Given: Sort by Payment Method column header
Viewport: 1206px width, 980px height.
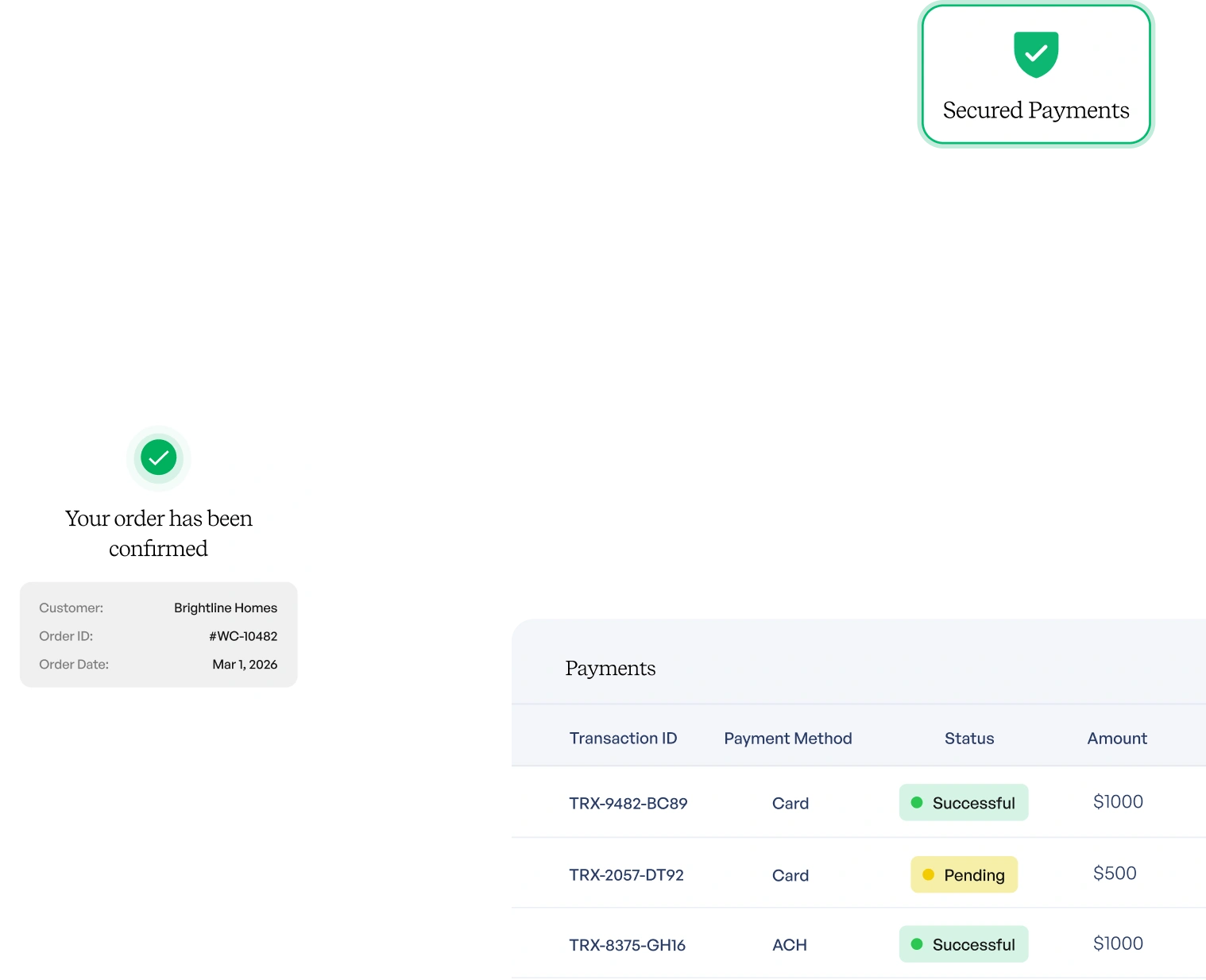Looking at the screenshot, I should (x=787, y=739).
